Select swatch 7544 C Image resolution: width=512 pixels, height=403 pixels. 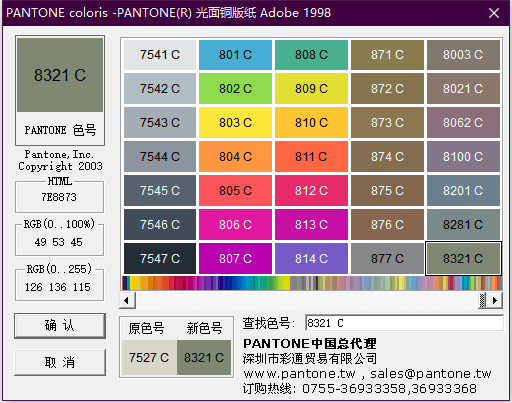coord(160,157)
